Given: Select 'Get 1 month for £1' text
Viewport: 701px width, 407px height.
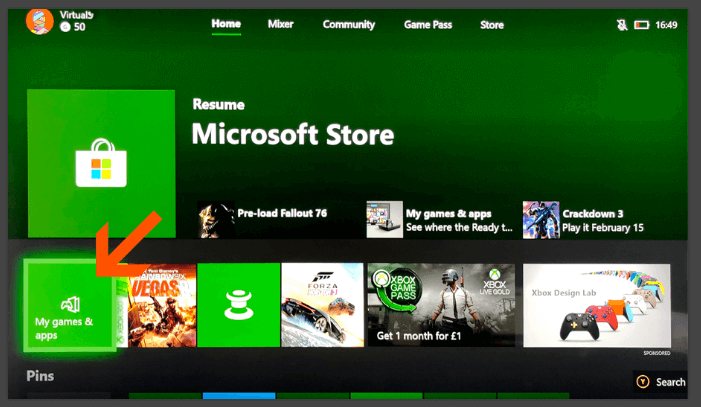Looking at the screenshot, I should click(418, 336).
